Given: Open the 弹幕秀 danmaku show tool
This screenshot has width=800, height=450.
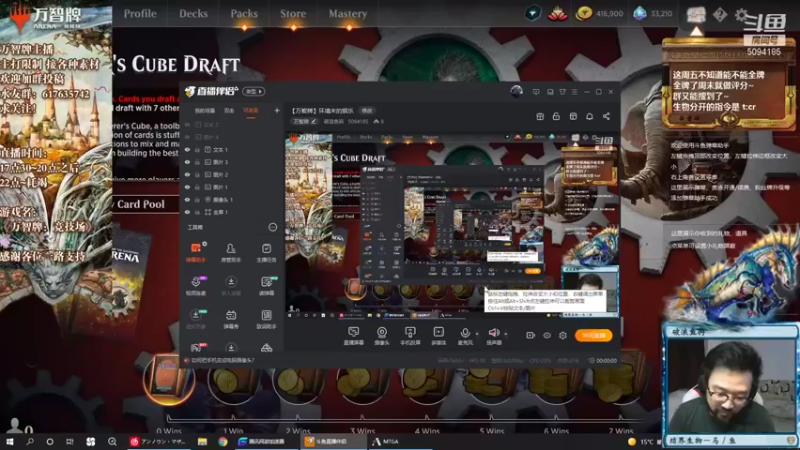Looking at the screenshot, I should coord(231,318).
